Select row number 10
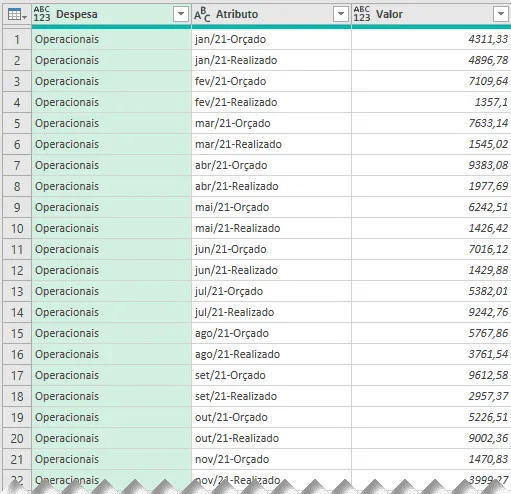This screenshot has height=494, width=511. (x=17, y=228)
